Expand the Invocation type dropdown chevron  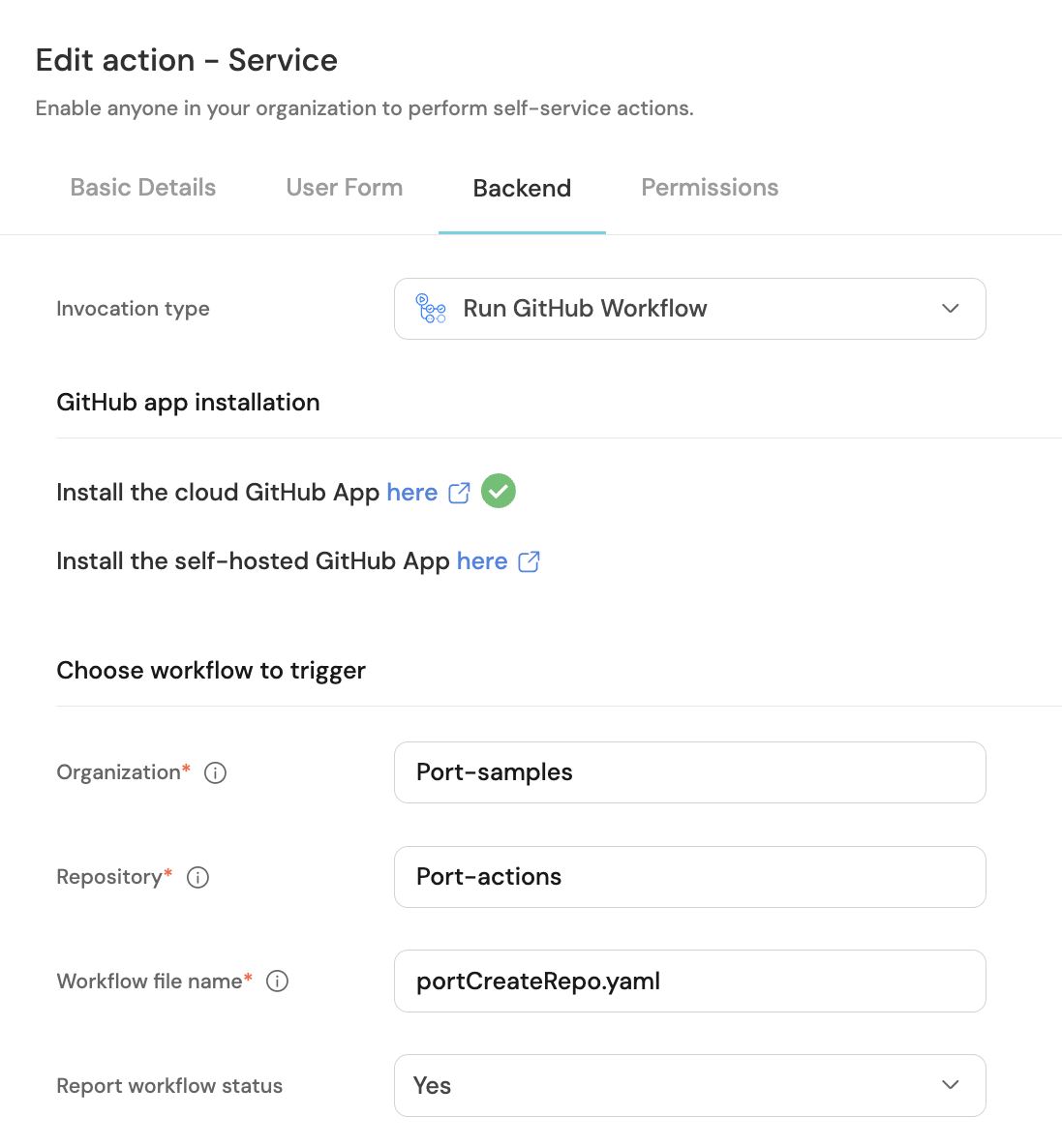(950, 308)
